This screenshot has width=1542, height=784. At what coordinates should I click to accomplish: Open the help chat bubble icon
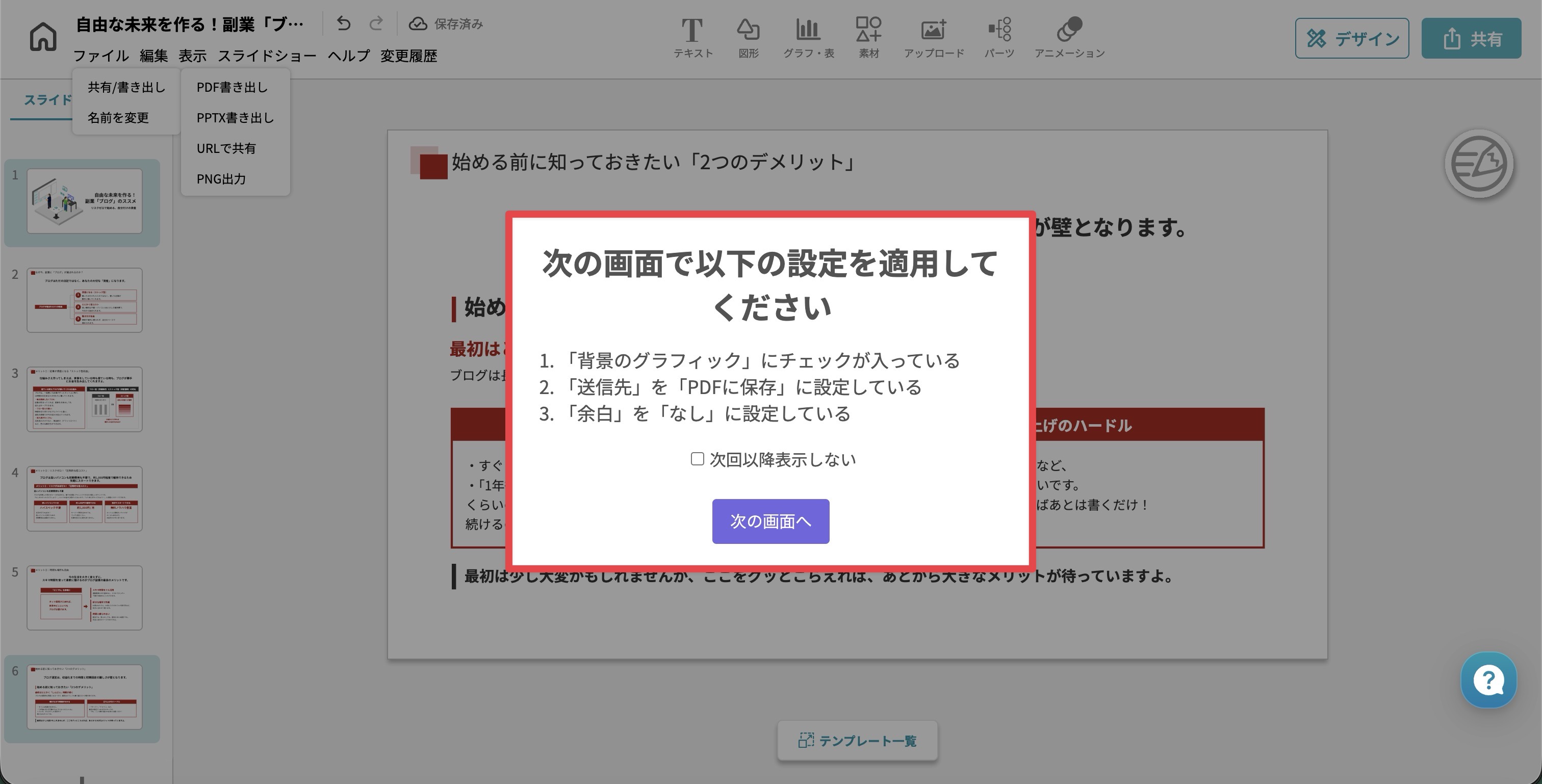click(1488, 680)
